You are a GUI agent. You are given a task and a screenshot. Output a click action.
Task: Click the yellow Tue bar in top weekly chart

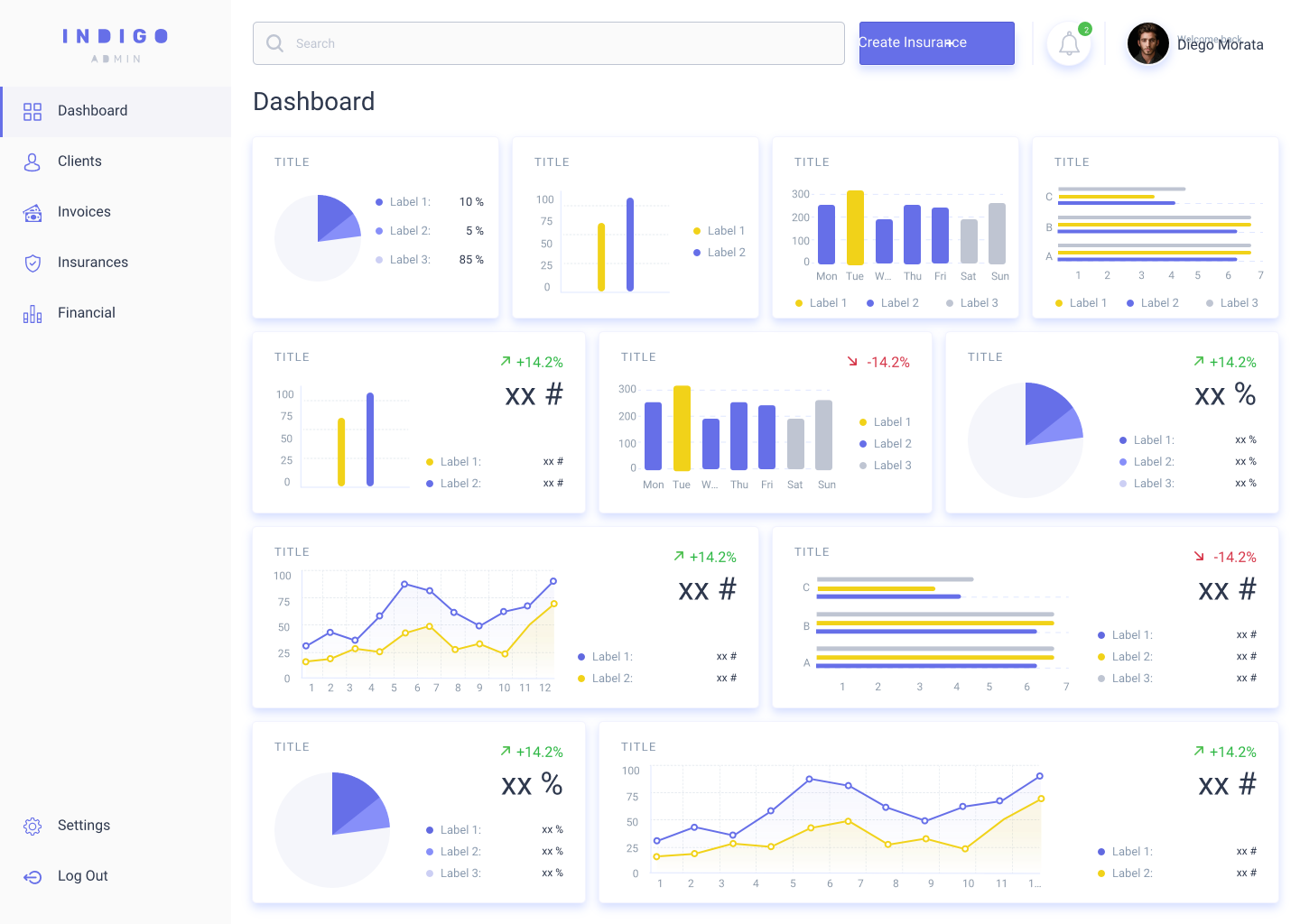855,227
